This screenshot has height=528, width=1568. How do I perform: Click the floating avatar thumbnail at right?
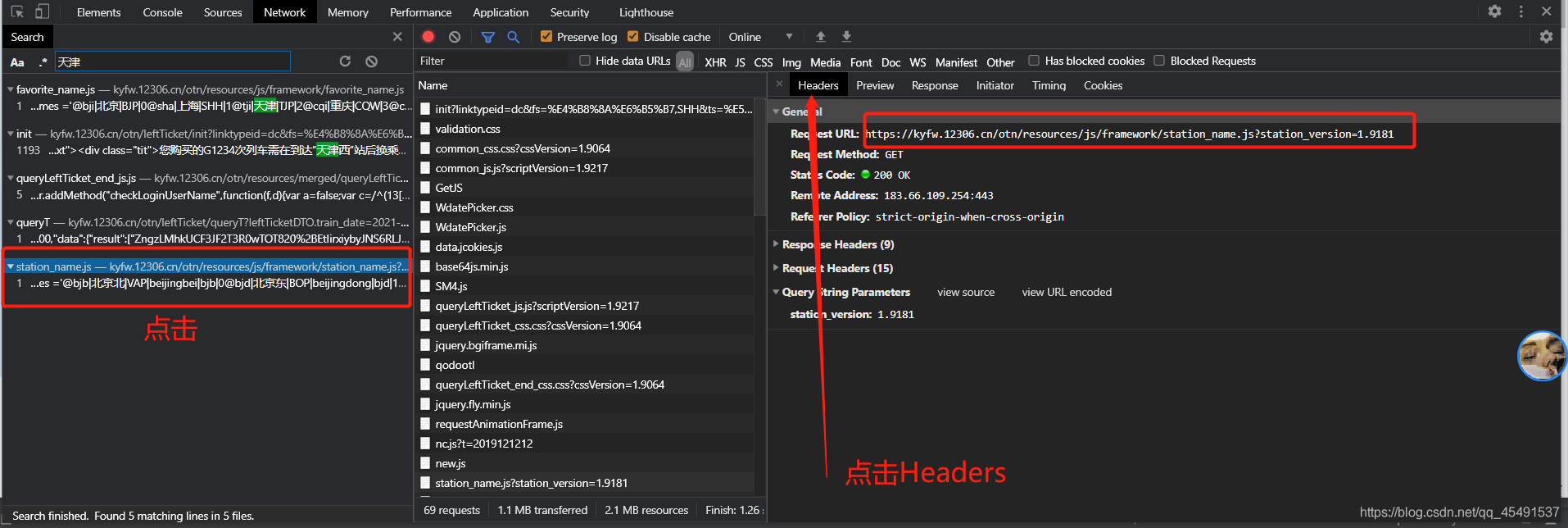point(1543,356)
